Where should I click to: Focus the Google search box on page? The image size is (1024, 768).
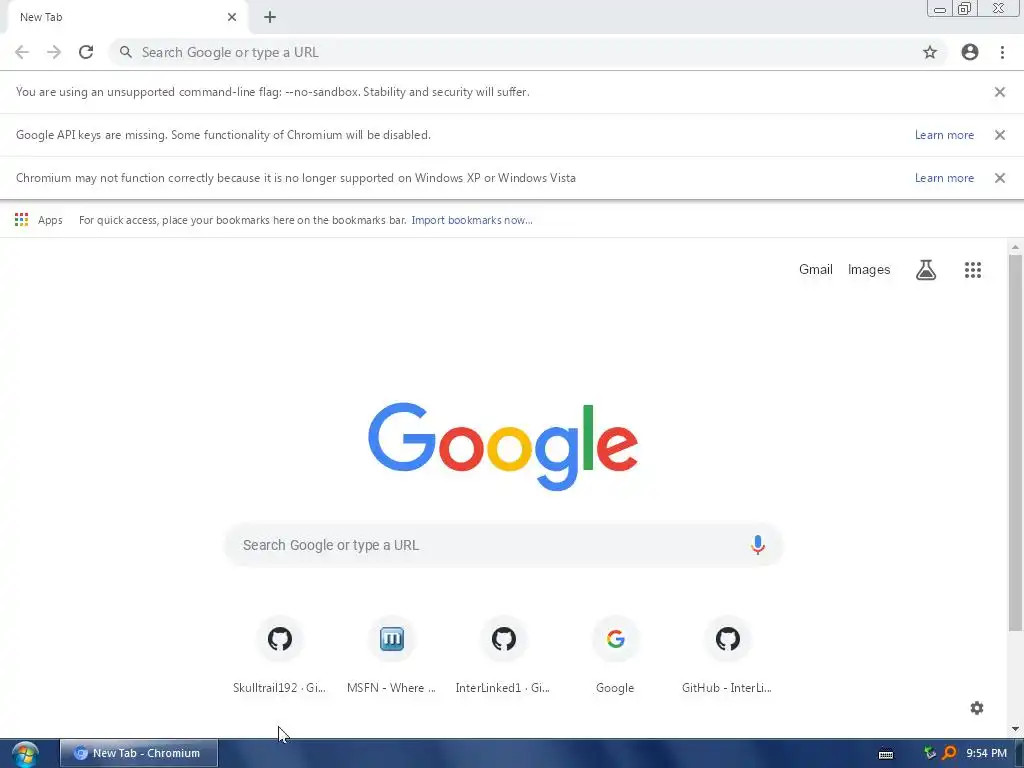[x=503, y=545]
